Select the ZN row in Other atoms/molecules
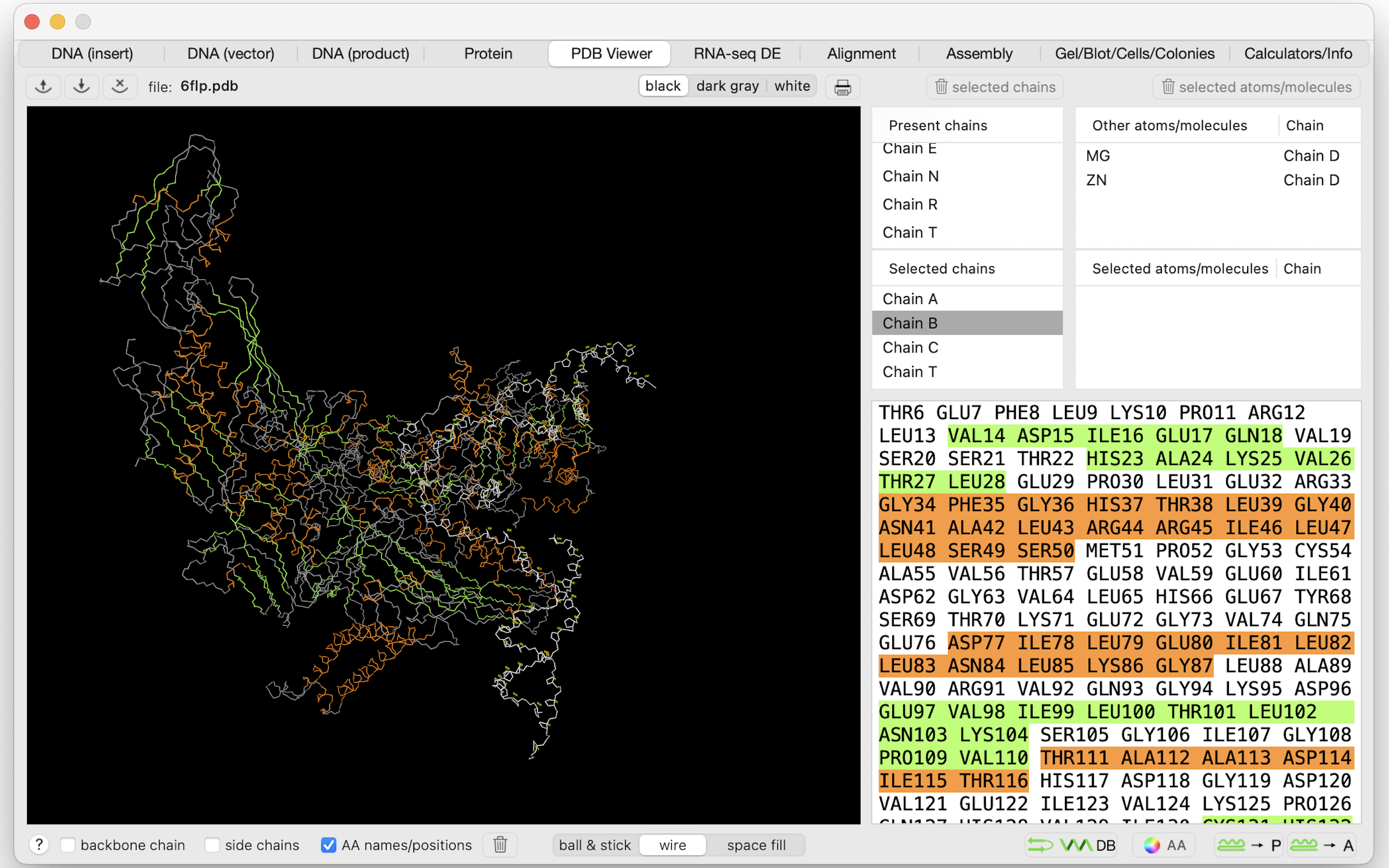1389x868 pixels. pyautogui.click(x=1217, y=180)
